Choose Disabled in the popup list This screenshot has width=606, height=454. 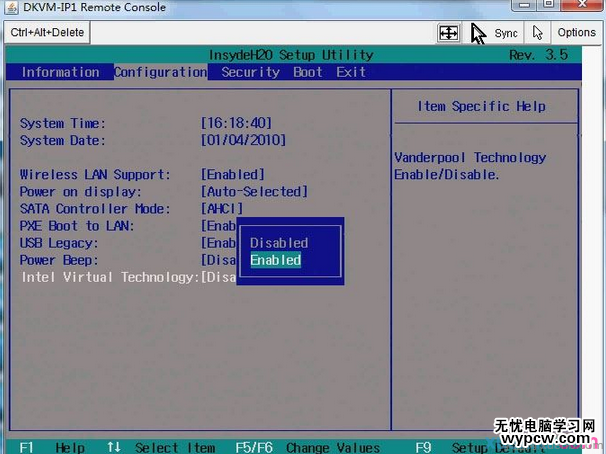point(279,243)
